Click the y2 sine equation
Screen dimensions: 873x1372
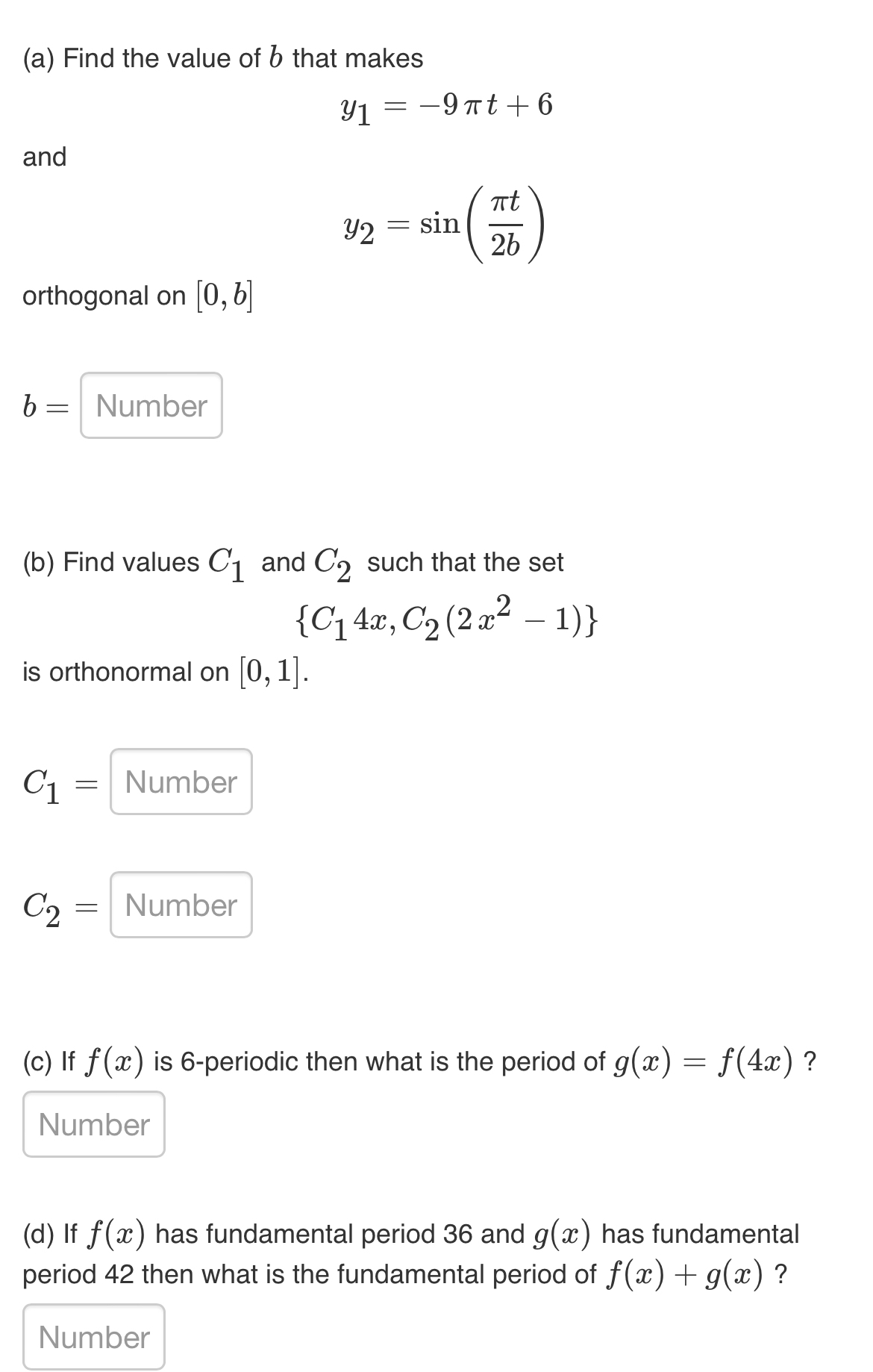444,223
